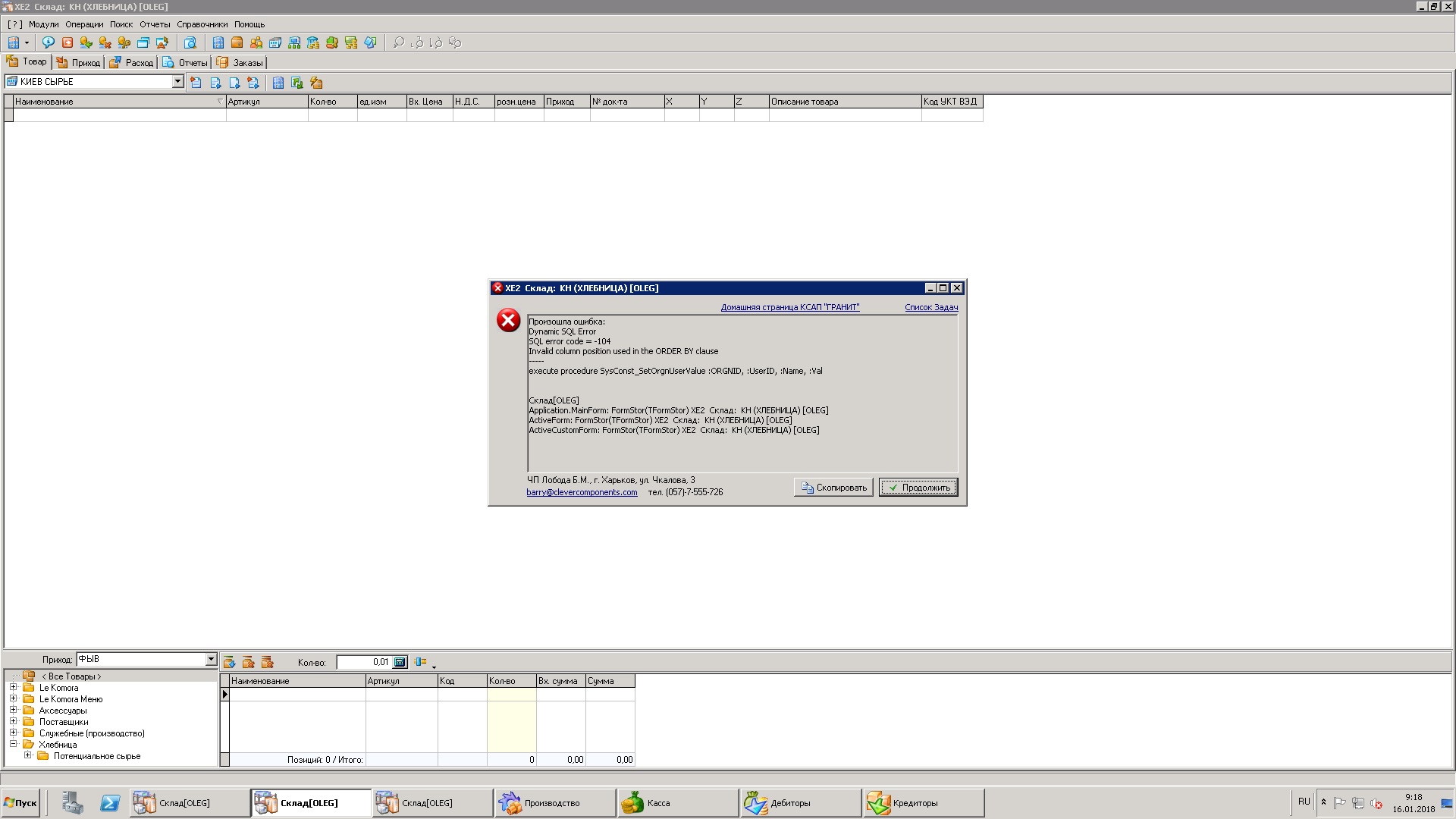Collapse the Хлебница tree folder
Viewport: 1456px width, 819px height.
[x=13, y=745]
